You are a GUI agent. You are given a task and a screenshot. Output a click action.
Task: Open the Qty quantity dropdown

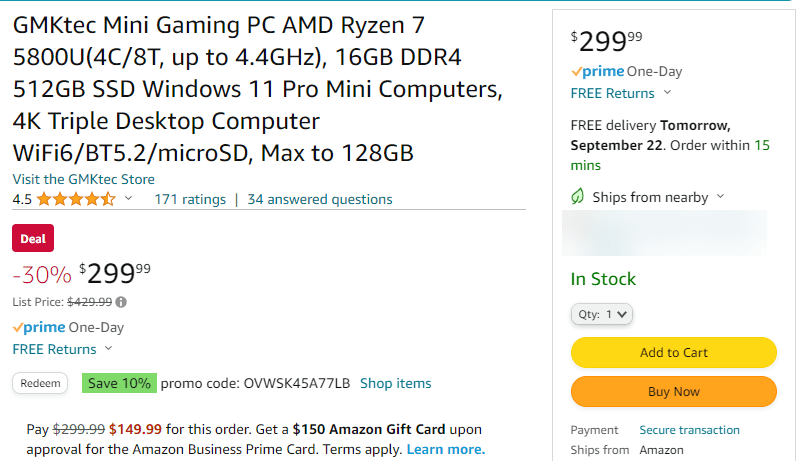[603, 314]
